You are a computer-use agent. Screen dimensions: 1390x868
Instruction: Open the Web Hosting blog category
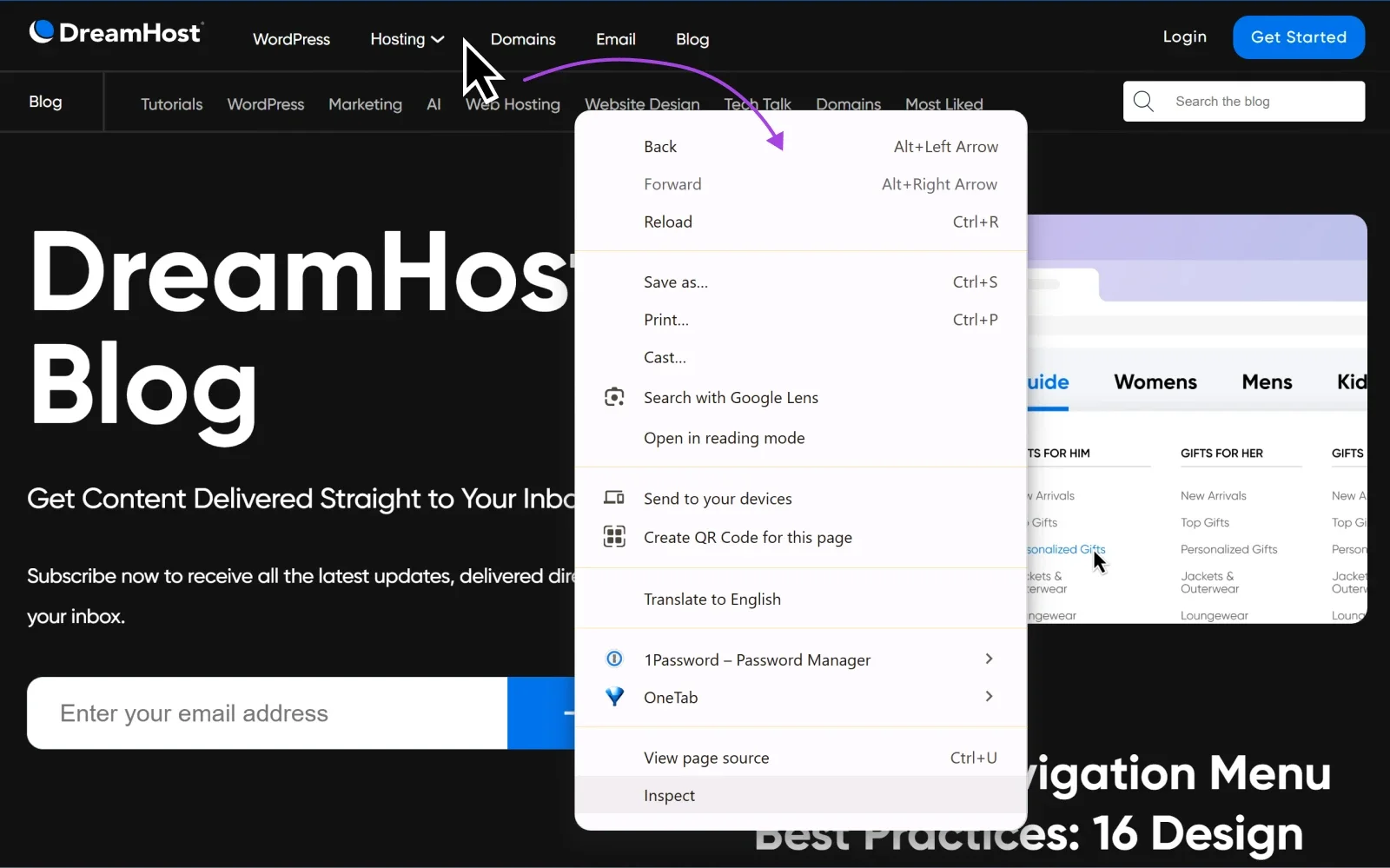click(513, 104)
